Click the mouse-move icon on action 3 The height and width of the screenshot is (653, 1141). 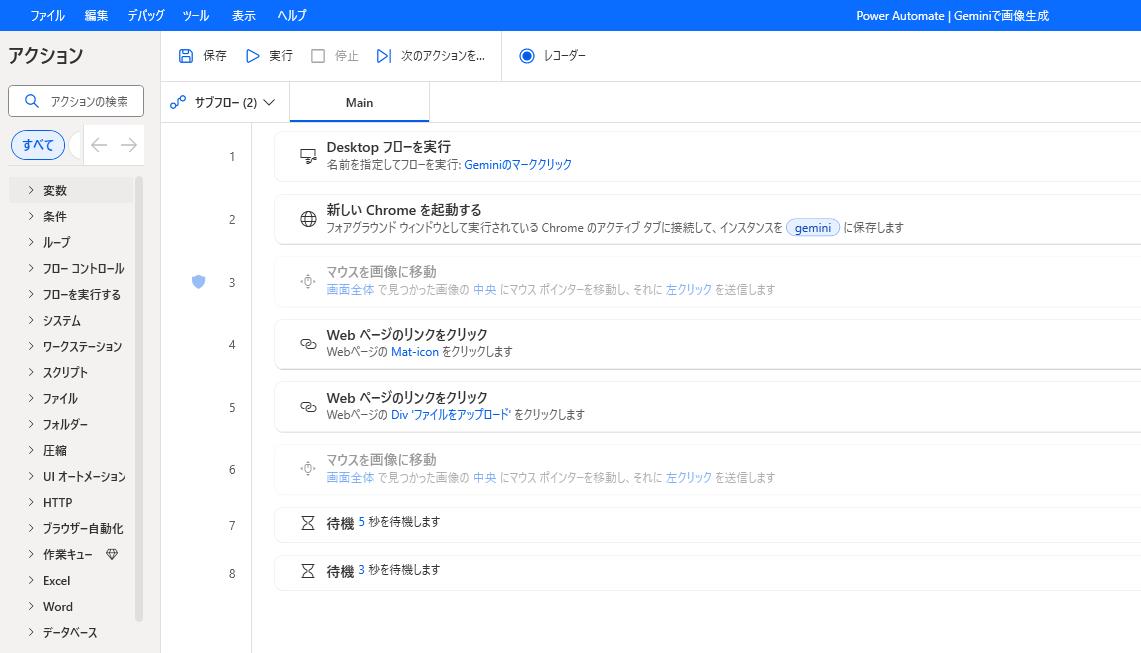pyautogui.click(x=307, y=281)
